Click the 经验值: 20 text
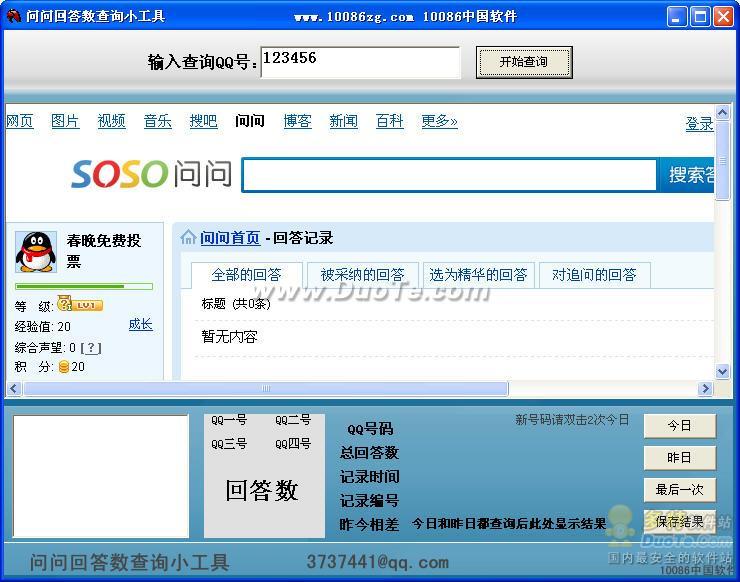 coord(42,327)
